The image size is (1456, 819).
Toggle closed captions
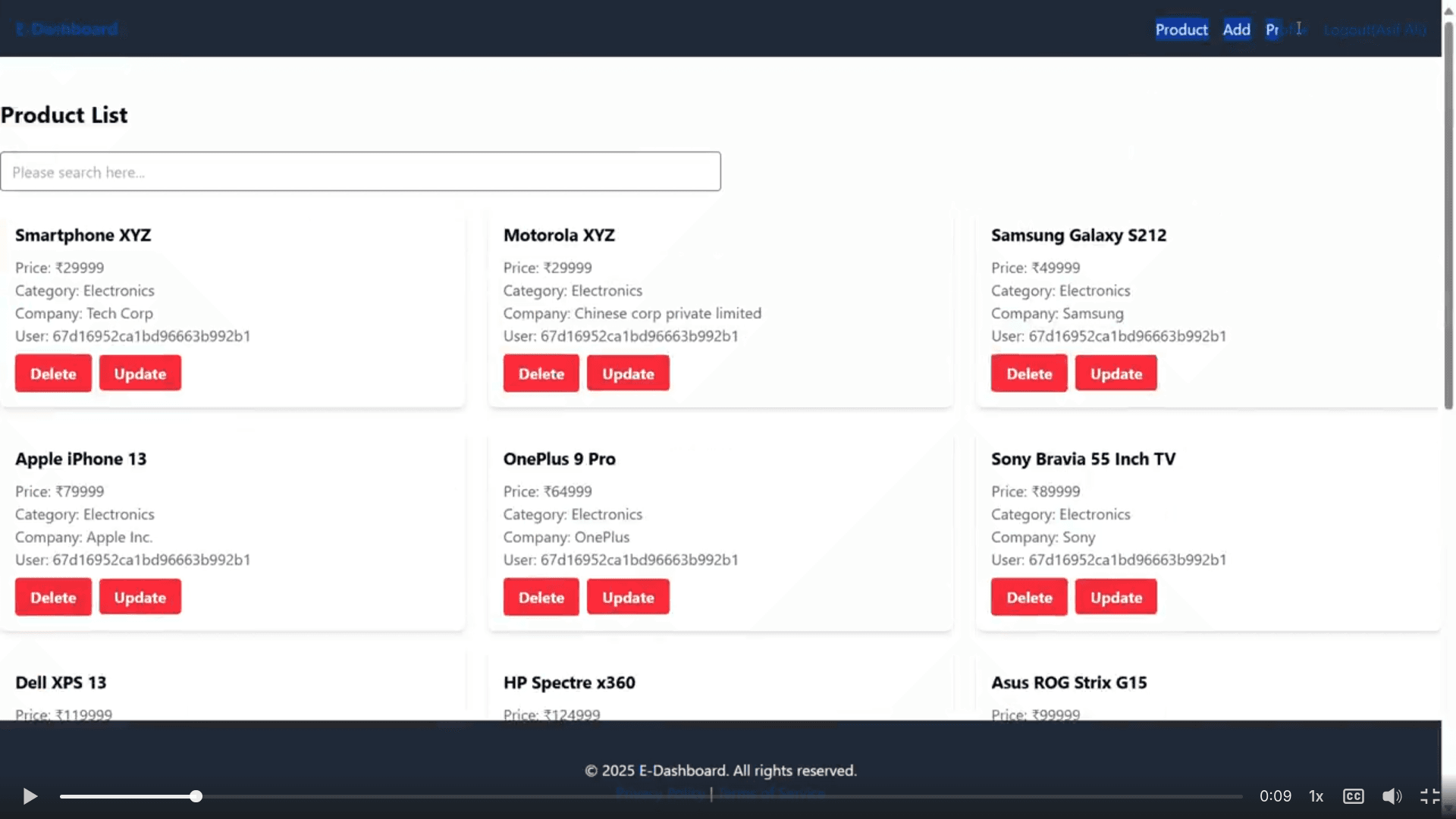[1354, 796]
